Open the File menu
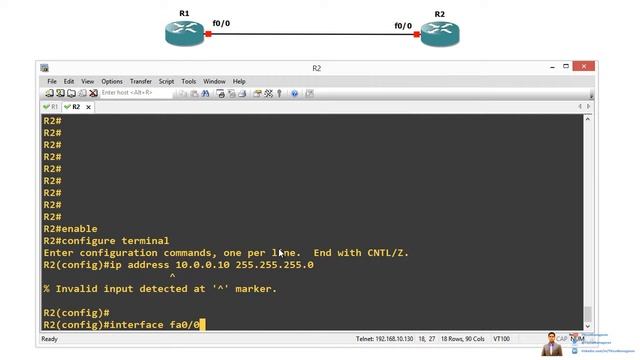 pyautogui.click(x=52, y=81)
